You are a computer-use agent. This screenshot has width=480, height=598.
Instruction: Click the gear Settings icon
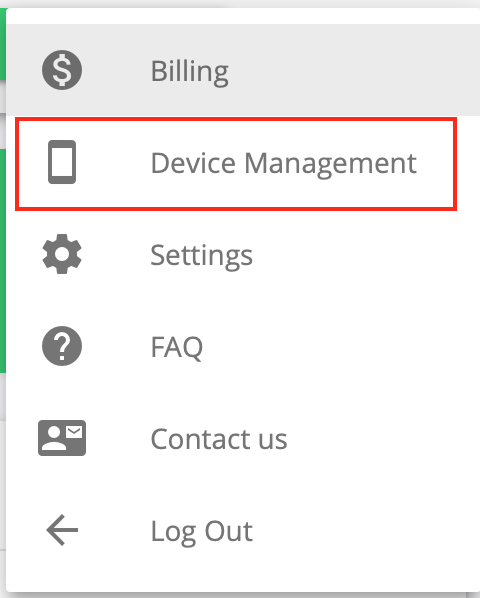[x=62, y=254]
